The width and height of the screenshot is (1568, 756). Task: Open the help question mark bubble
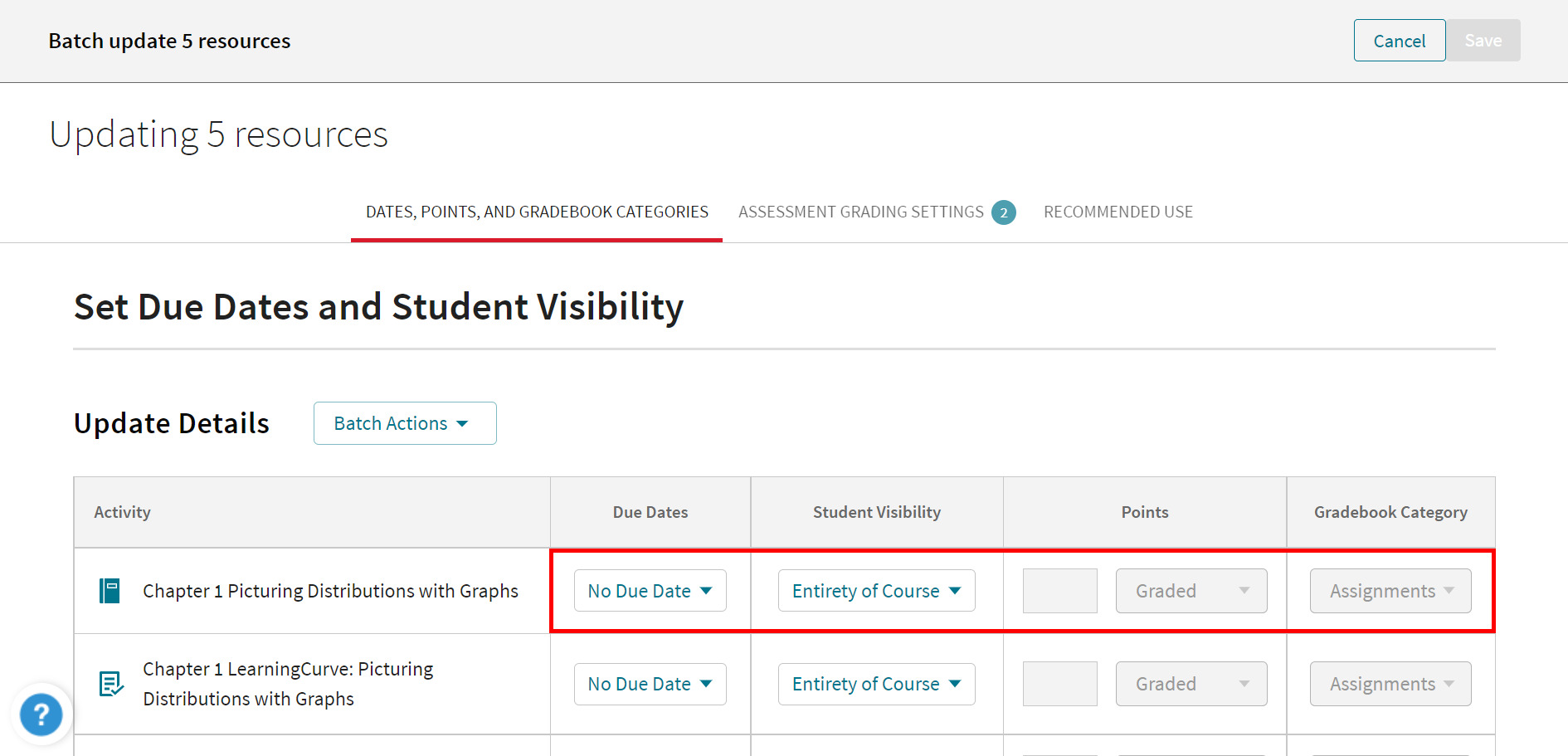coord(41,715)
